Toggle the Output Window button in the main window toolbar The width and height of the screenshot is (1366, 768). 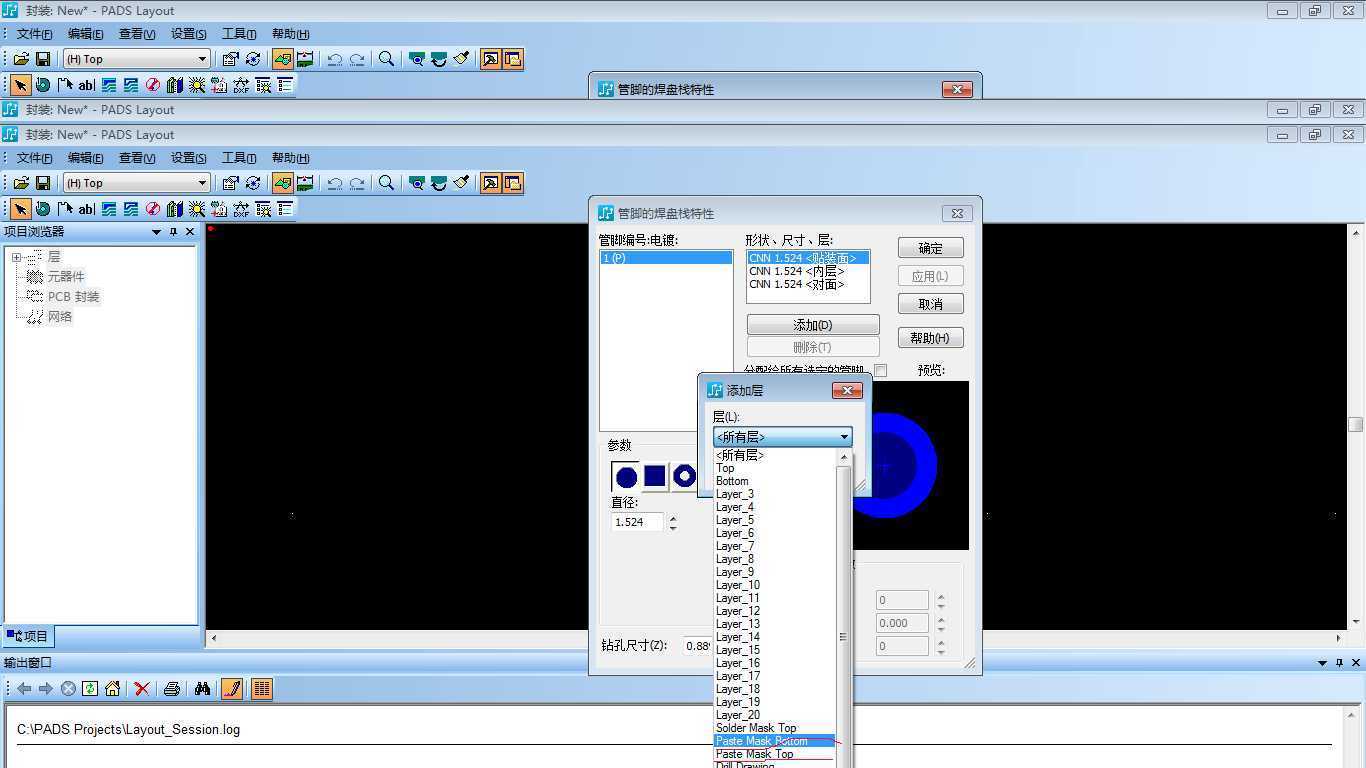490,183
